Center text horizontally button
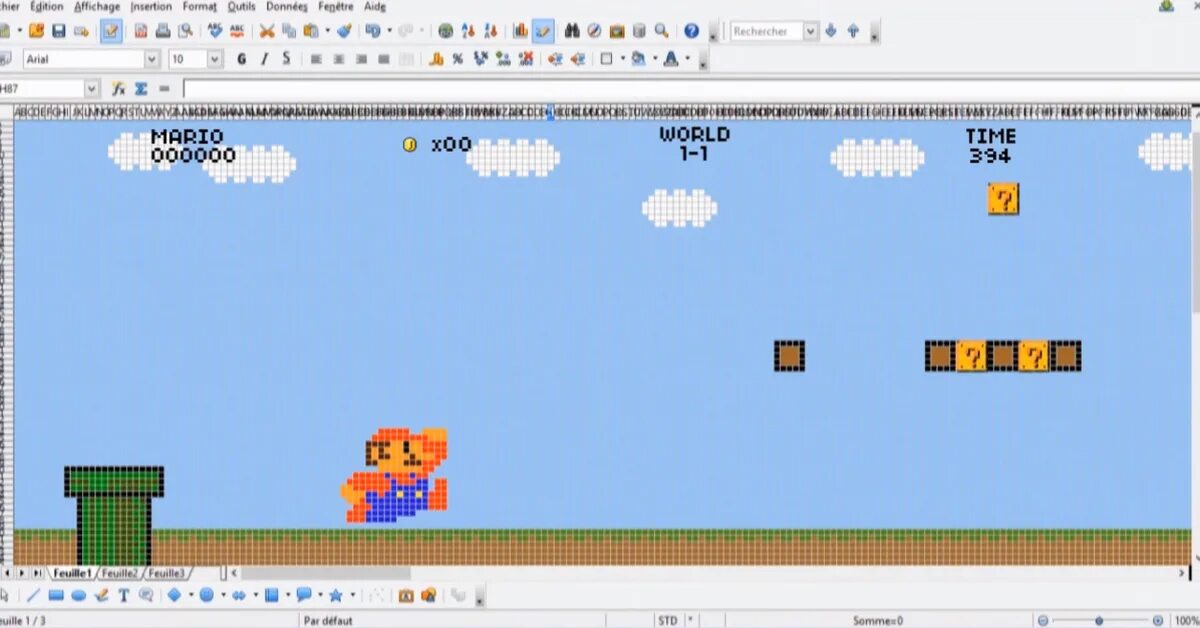 point(339,59)
